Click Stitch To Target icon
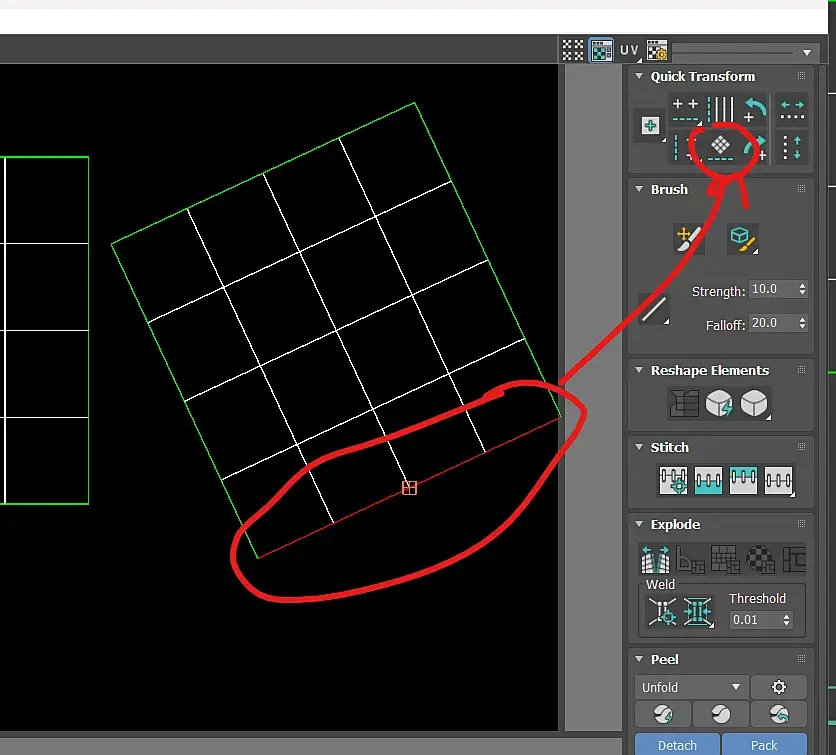Image resolution: width=836 pixels, height=755 pixels. coord(673,480)
